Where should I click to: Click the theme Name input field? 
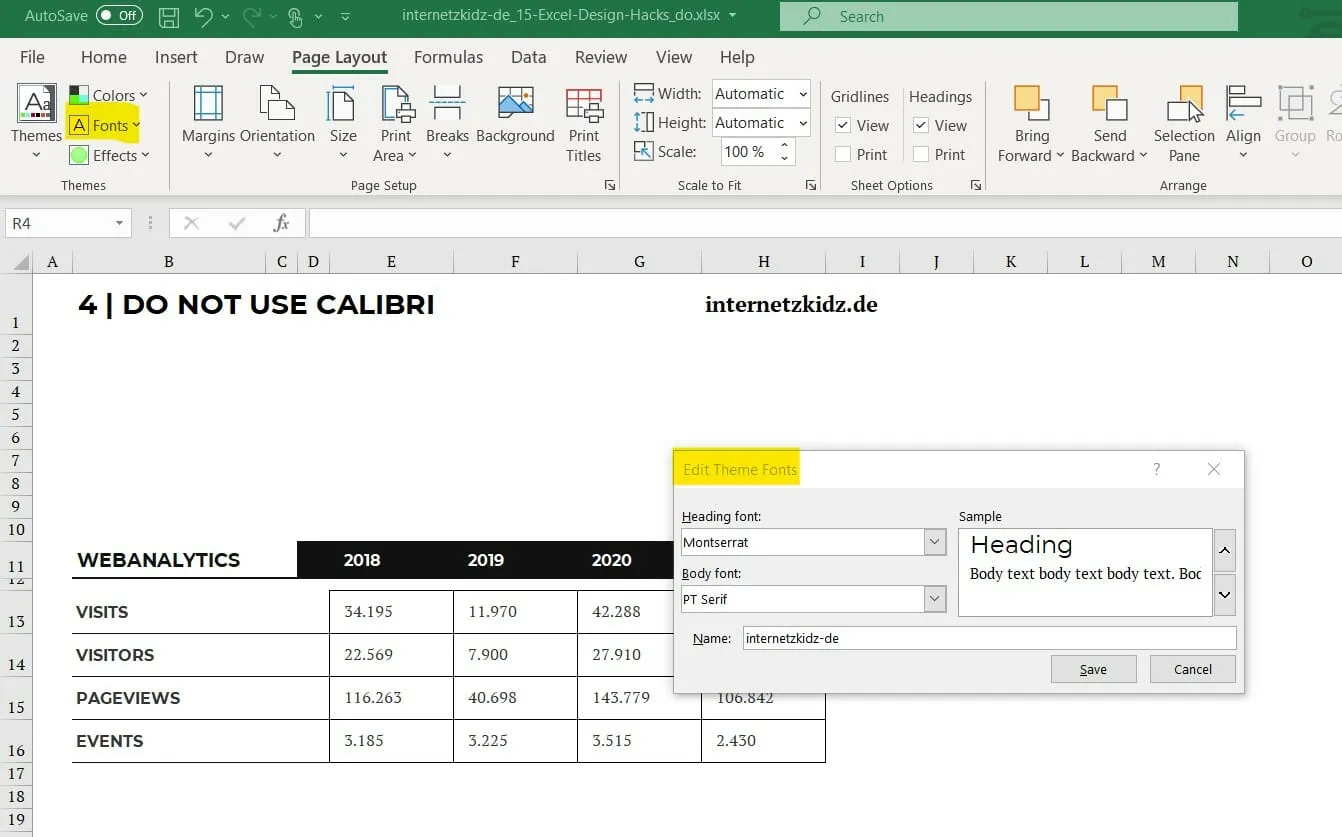coord(988,638)
